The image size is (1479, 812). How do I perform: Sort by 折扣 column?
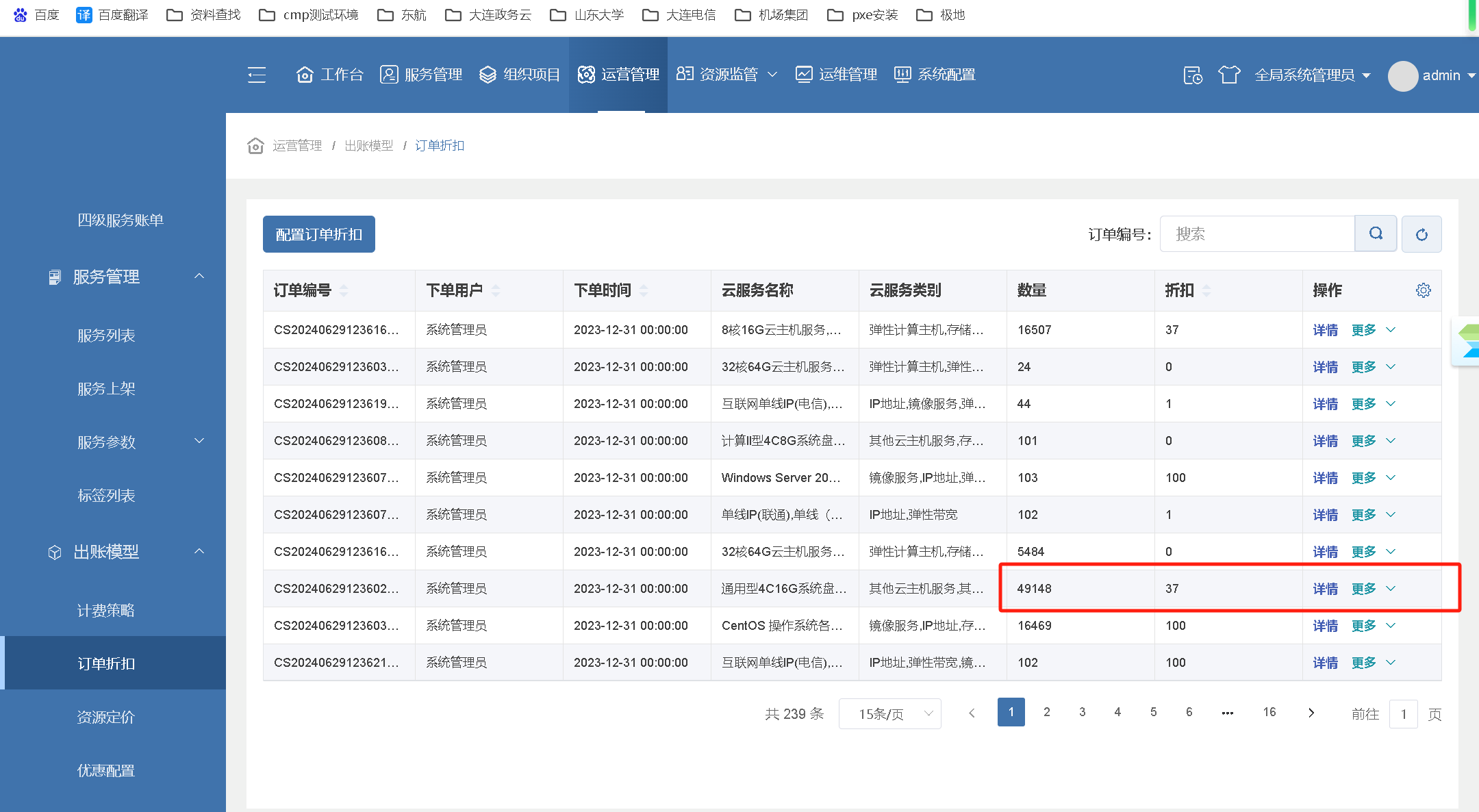(1206, 290)
